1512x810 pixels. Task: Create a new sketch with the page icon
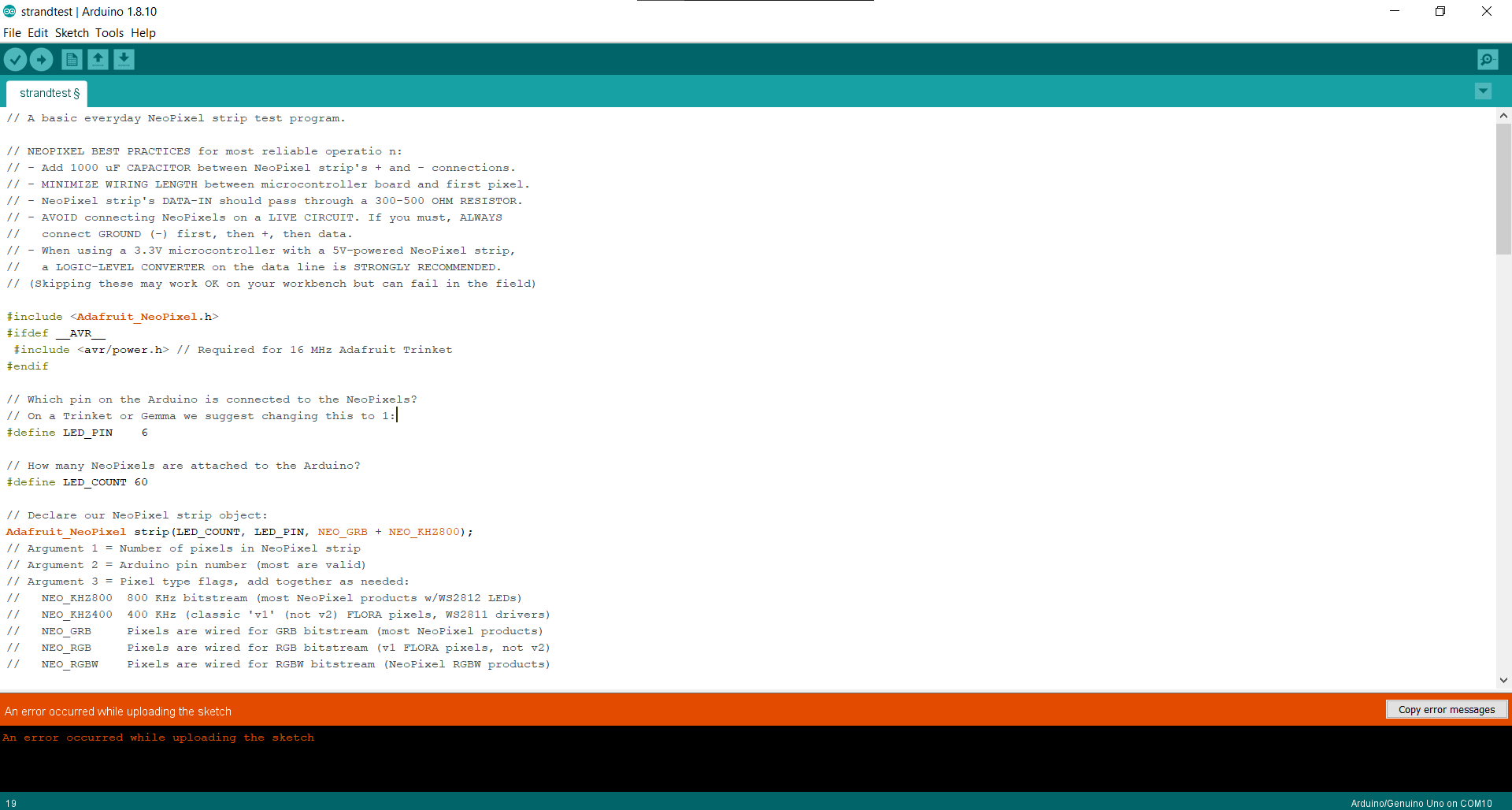[x=72, y=59]
